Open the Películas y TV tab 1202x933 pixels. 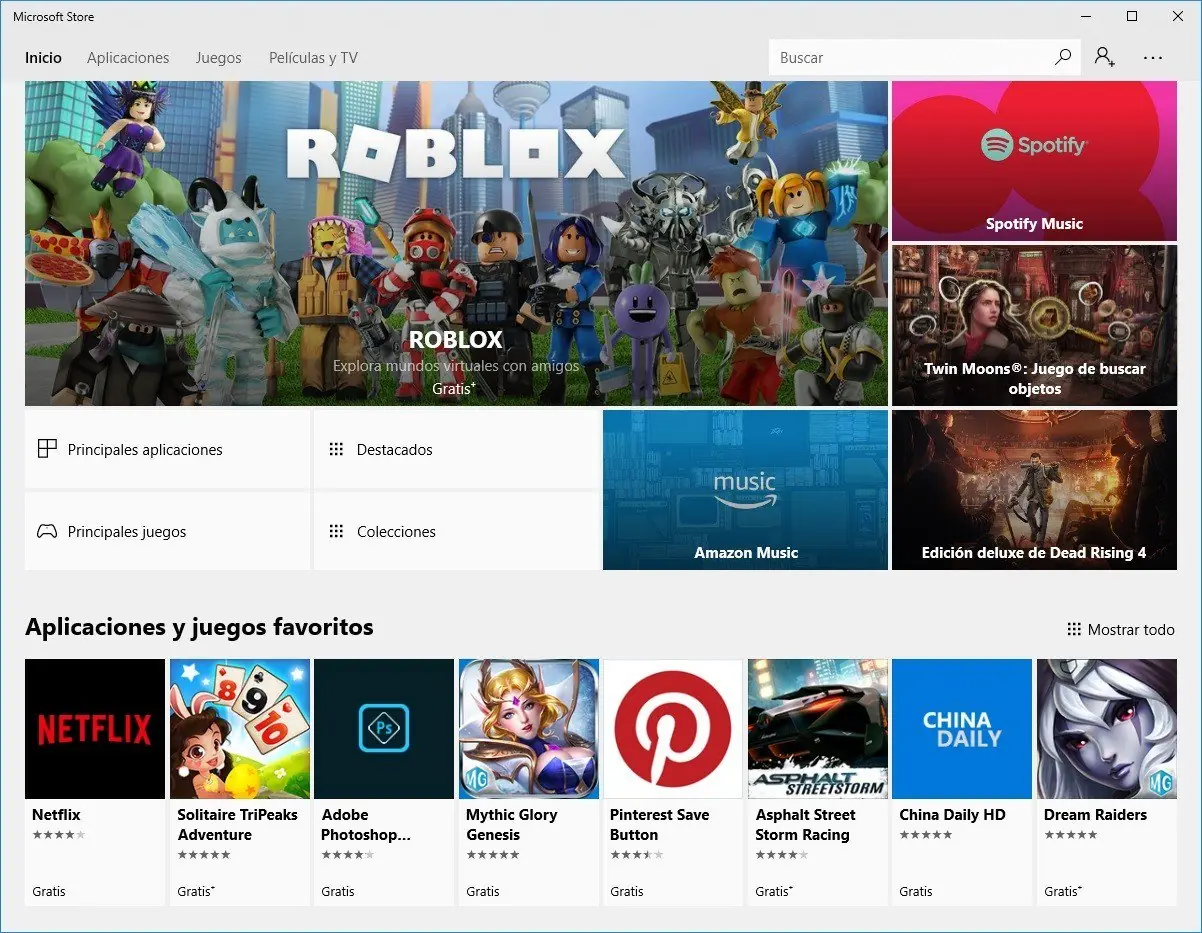point(313,58)
